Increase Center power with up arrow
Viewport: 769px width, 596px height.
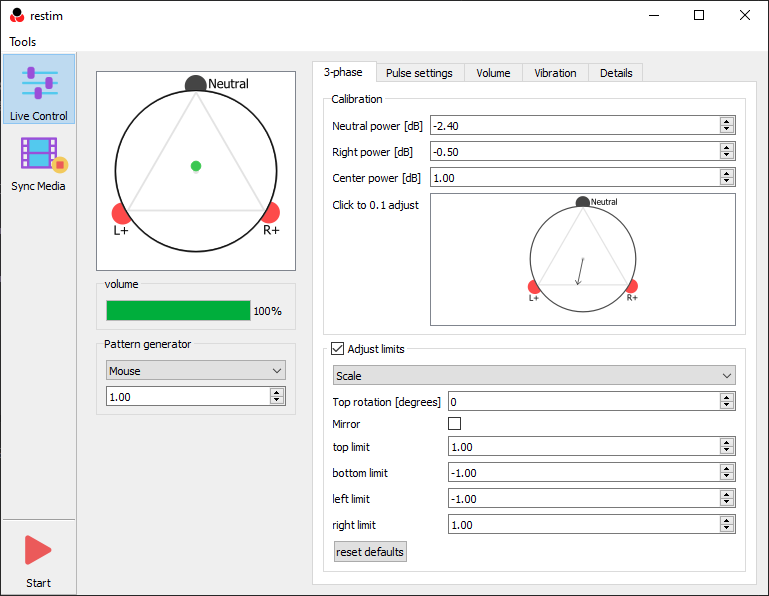(727, 173)
